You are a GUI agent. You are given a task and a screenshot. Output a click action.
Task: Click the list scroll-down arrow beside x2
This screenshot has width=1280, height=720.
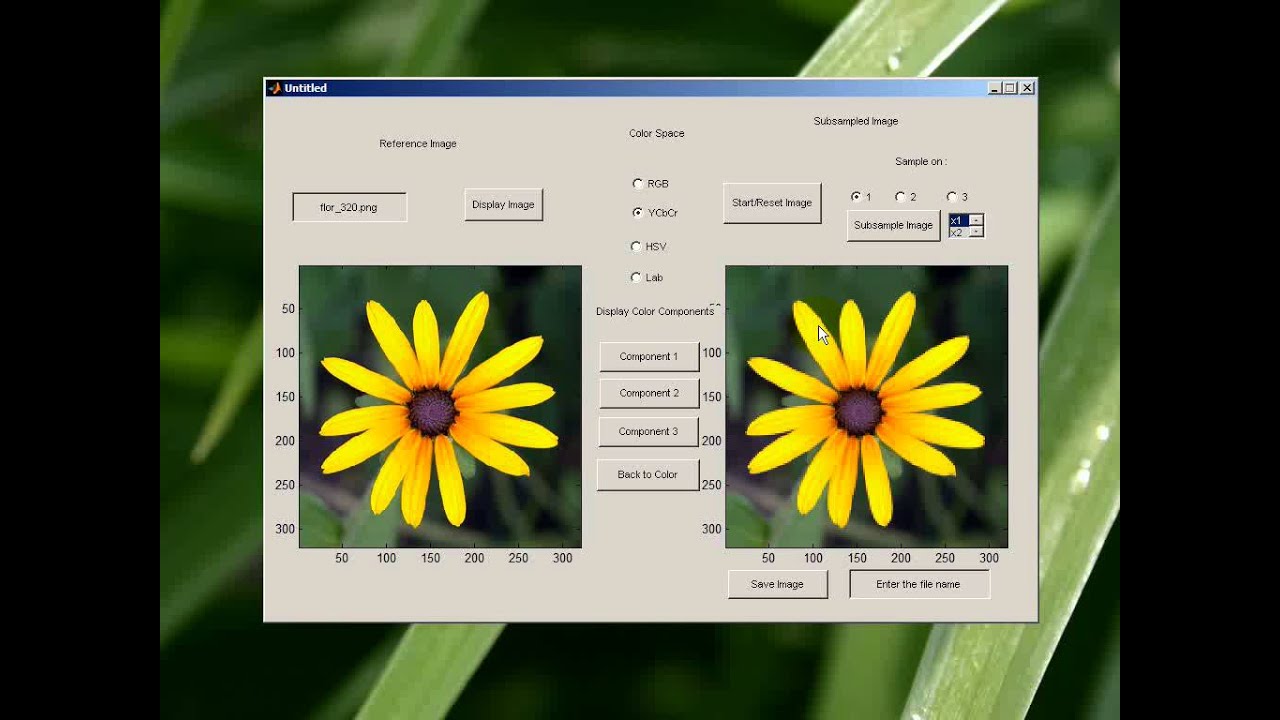977,232
